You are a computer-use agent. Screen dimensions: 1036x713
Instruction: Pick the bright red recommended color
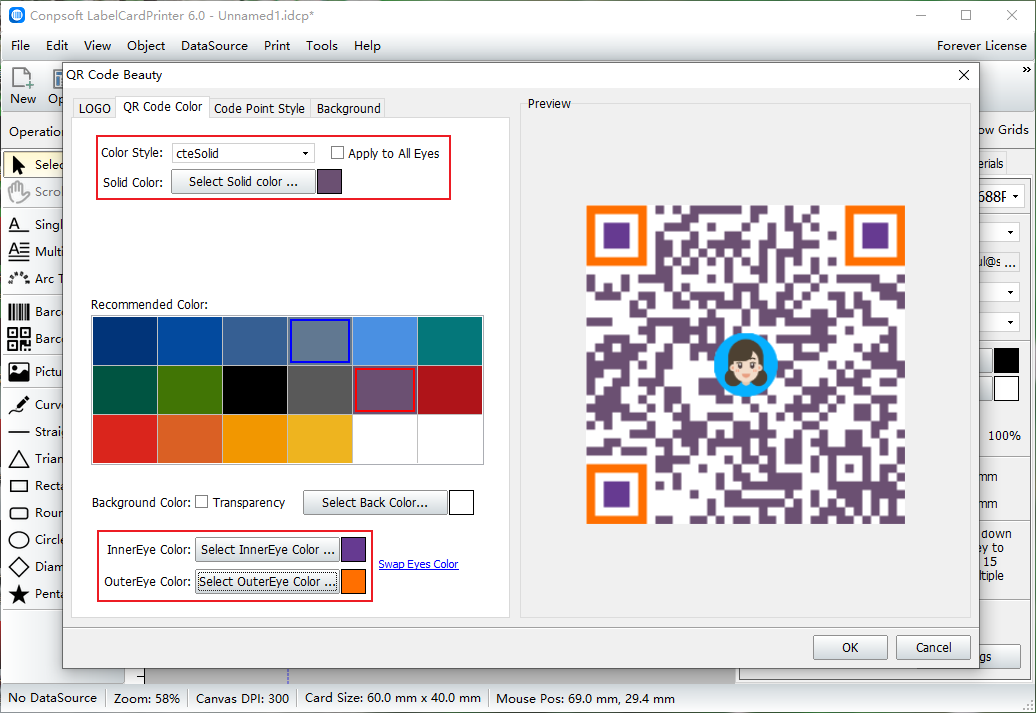[125, 439]
